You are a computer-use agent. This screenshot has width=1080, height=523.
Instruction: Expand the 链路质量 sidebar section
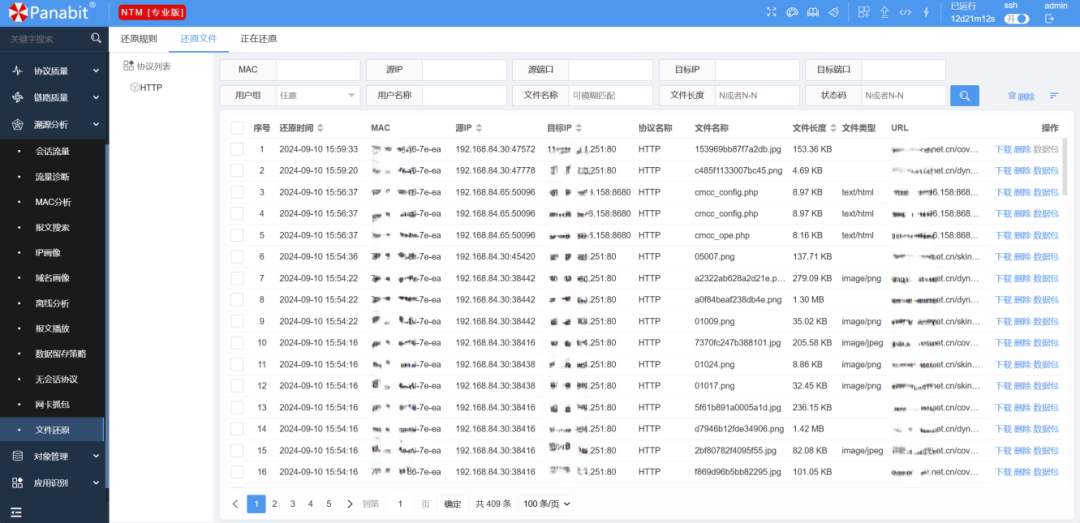[x=96, y=98]
